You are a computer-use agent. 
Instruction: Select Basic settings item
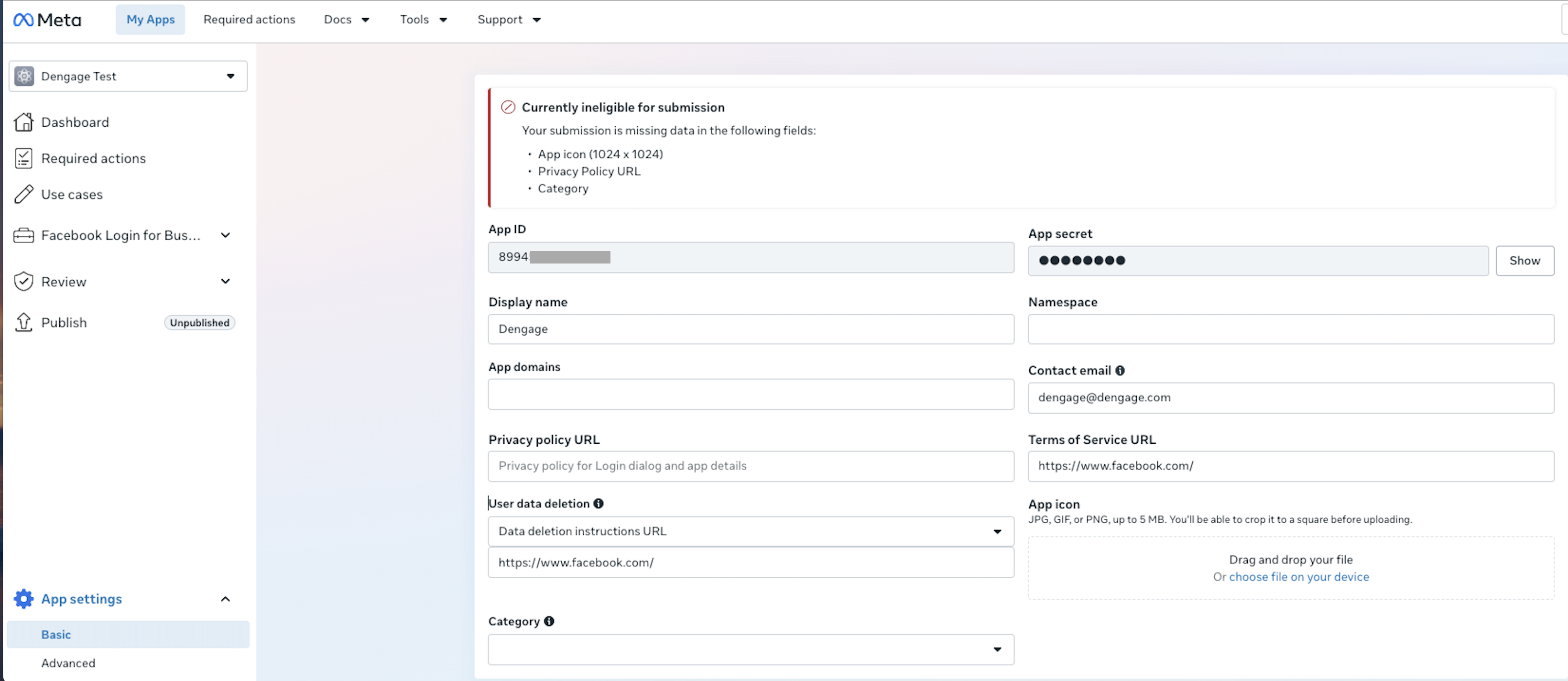(128, 634)
